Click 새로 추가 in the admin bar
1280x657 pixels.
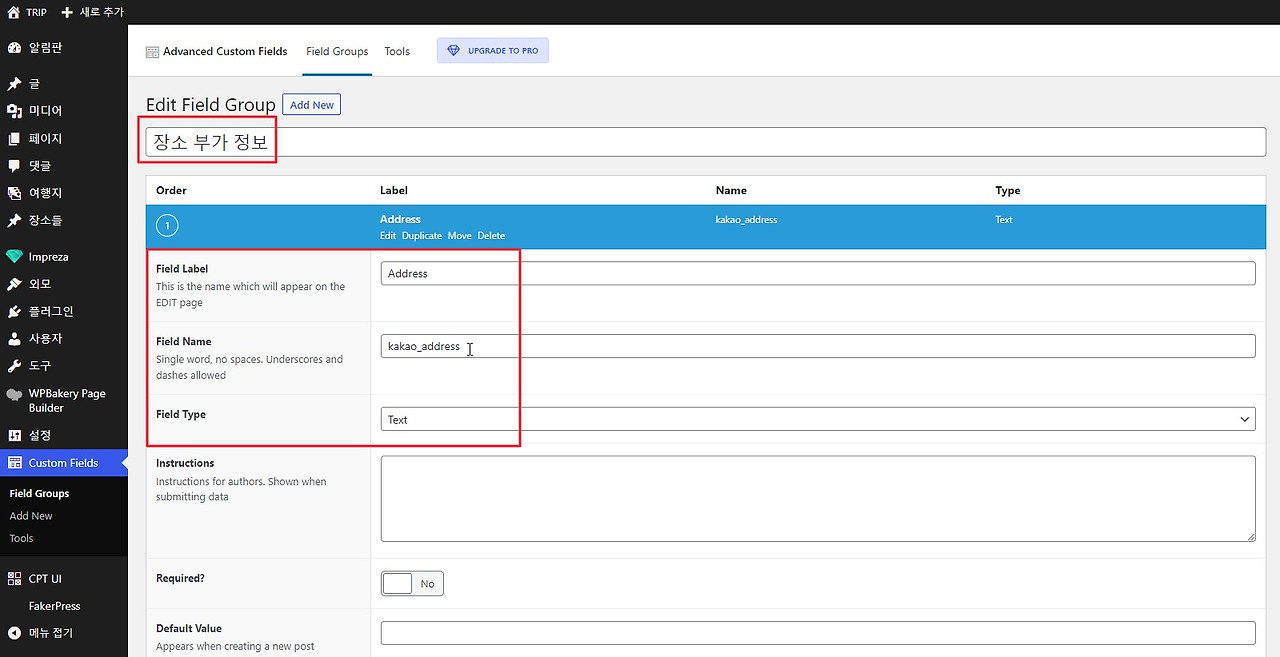click(x=101, y=12)
